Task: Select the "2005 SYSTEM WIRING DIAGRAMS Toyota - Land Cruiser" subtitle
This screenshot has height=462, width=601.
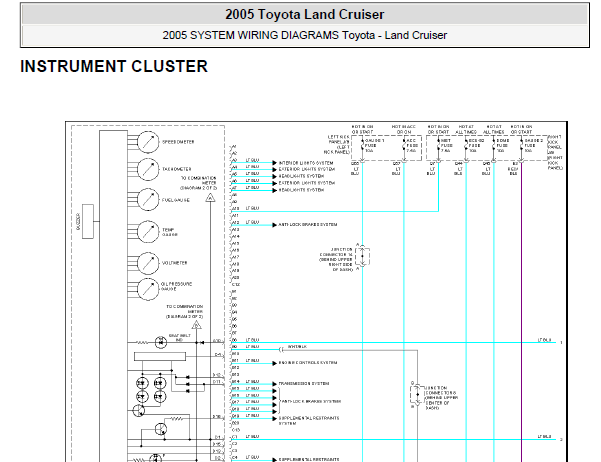Action: coord(305,35)
